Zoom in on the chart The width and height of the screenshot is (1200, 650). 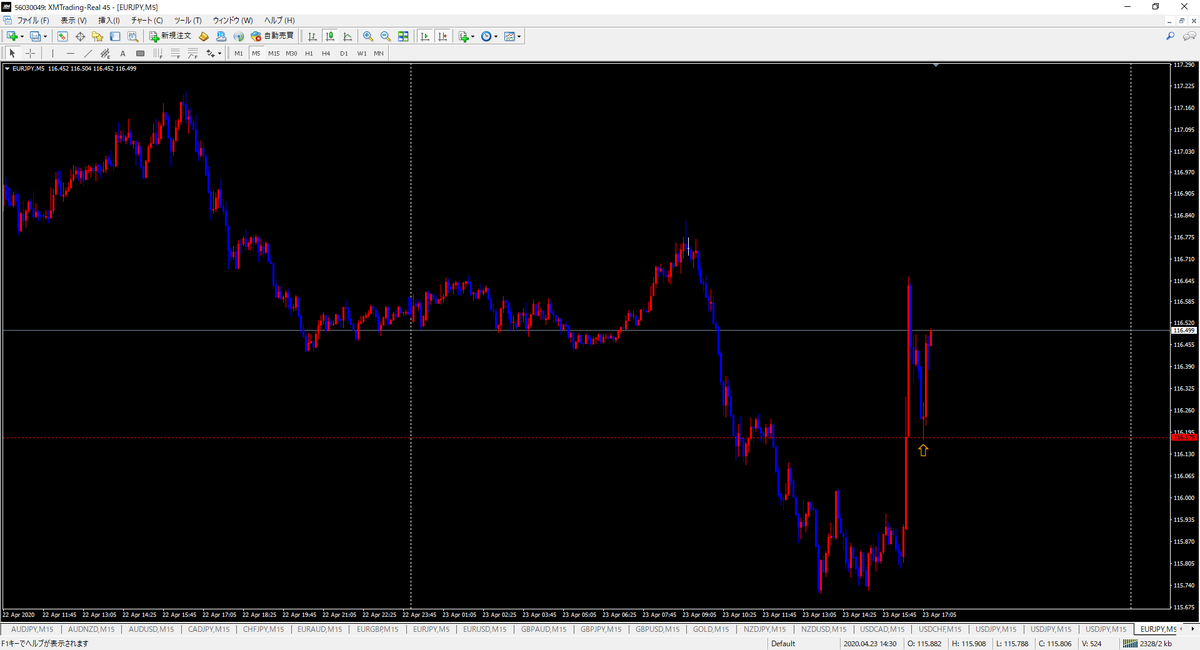[368, 36]
